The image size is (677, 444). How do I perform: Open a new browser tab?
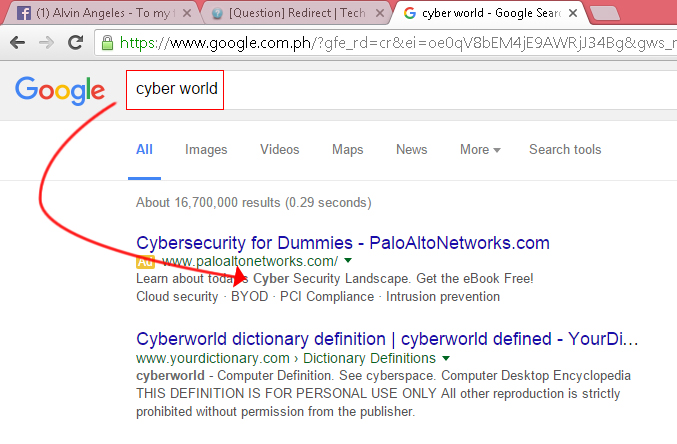605,13
